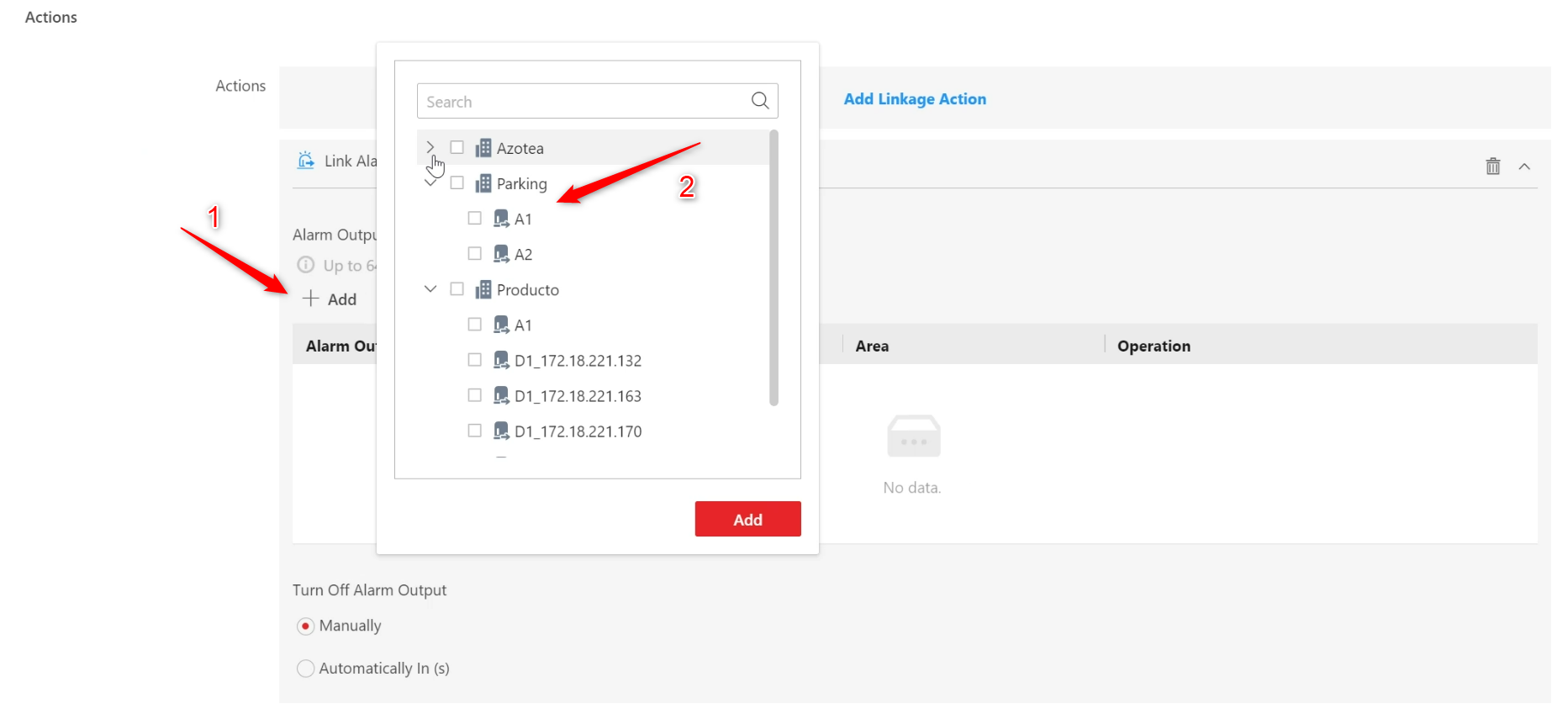Click the info icon next to Up to
The height and width of the screenshot is (719, 1568).
tap(306, 265)
